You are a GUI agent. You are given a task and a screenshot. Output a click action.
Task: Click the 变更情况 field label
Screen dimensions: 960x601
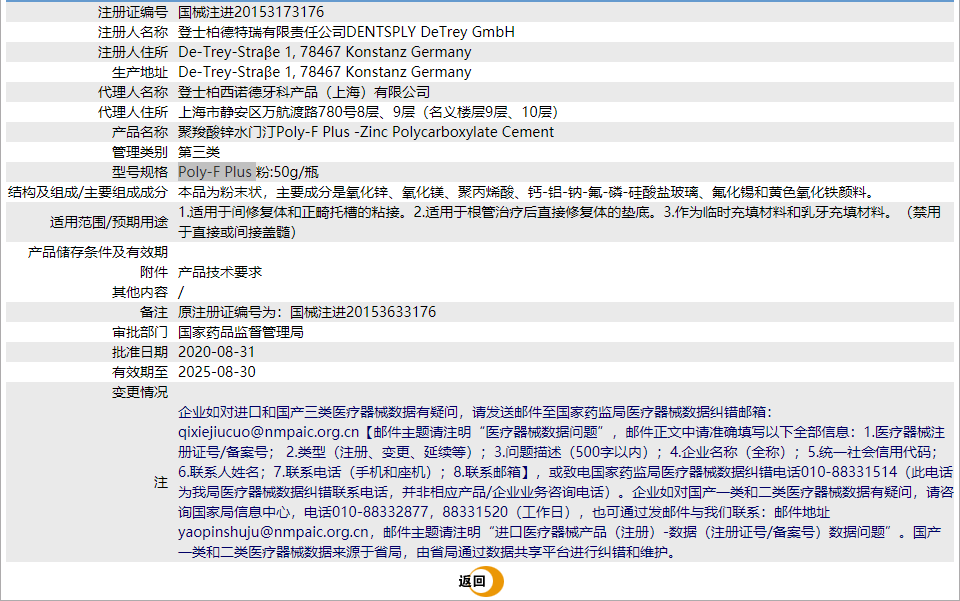click(x=140, y=392)
